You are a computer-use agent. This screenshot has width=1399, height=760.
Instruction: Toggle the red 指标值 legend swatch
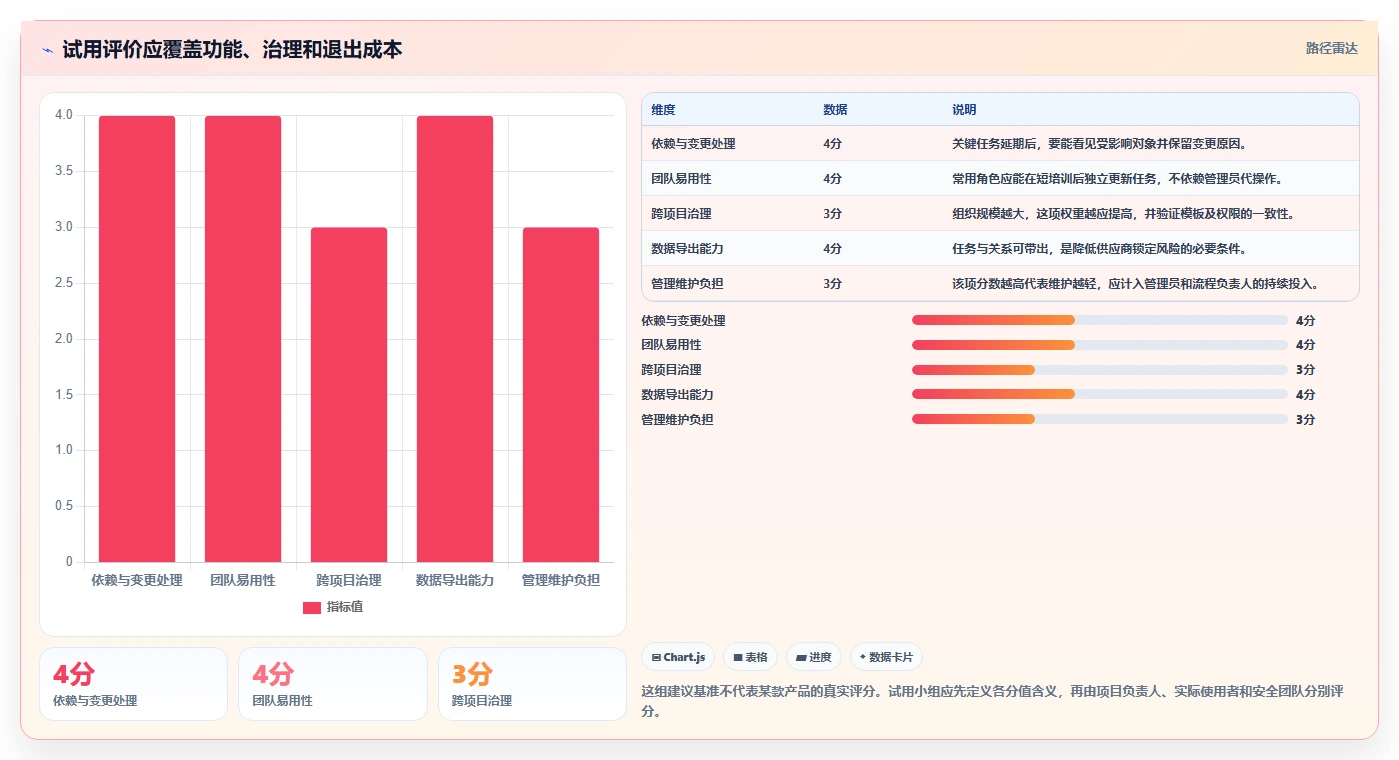(x=312, y=607)
